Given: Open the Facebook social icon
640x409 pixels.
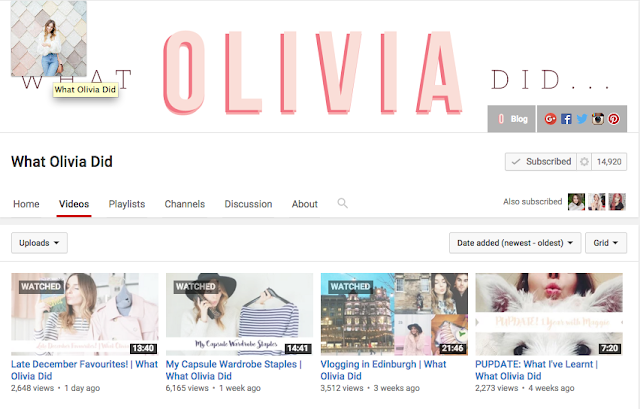Looking at the screenshot, I should coord(566,119).
